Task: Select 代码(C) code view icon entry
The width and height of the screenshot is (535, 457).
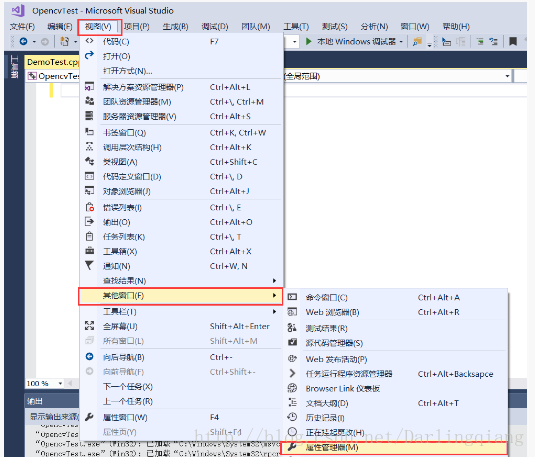Action: tap(181, 42)
